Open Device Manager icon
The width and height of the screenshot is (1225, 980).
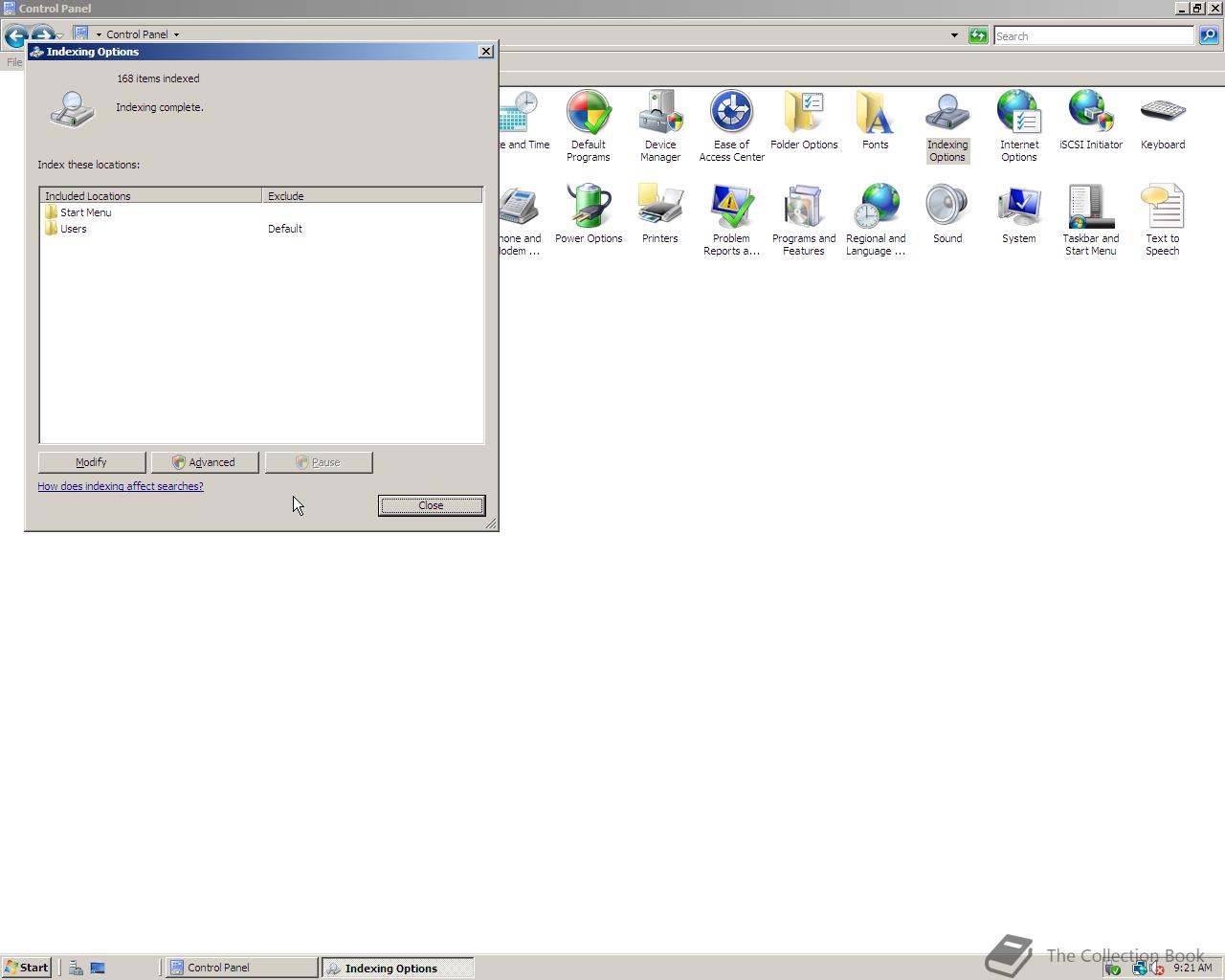click(x=659, y=125)
